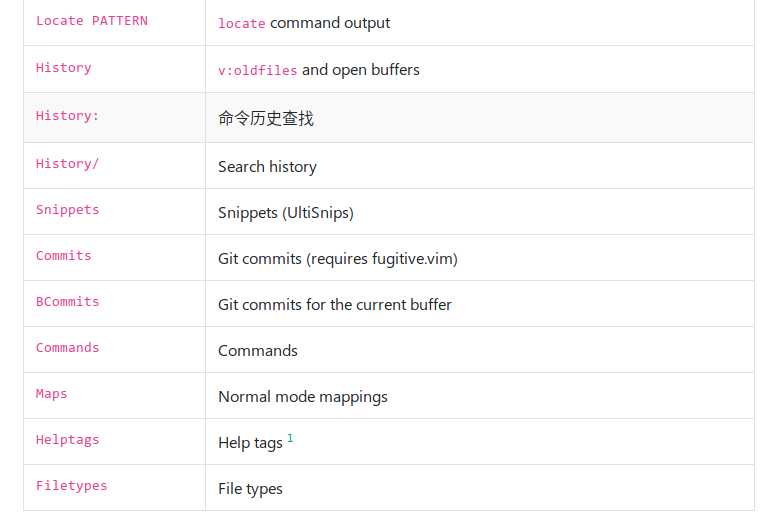This screenshot has height=521, width=766.
Task: Click the History/ command code
Action: pos(67,163)
